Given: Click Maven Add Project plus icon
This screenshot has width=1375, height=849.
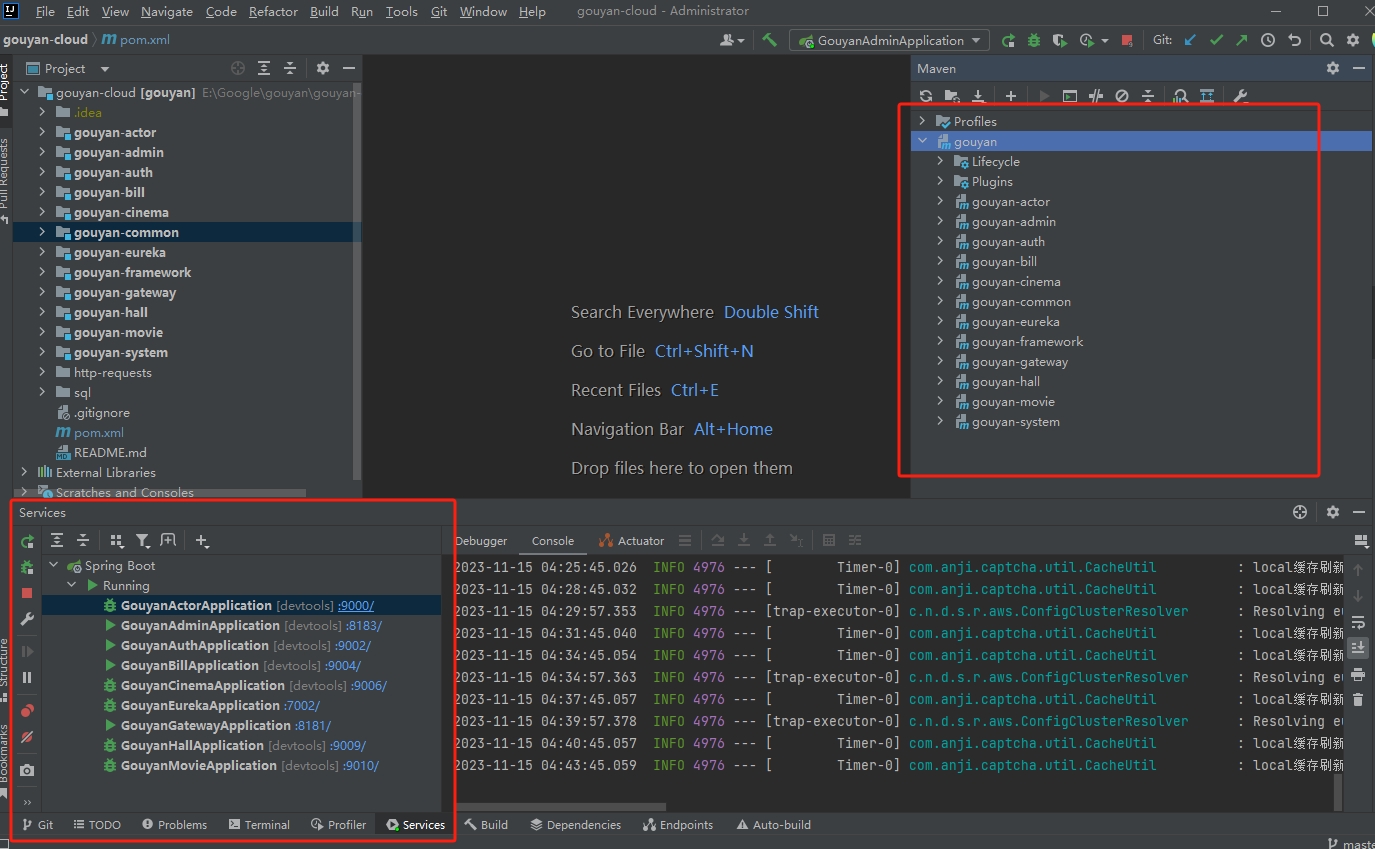Looking at the screenshot, I should [1011, 96].
